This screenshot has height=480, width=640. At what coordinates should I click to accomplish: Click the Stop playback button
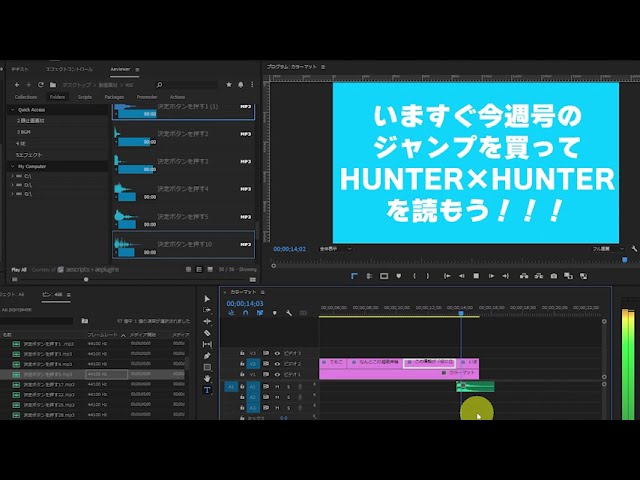click(476, 276)
